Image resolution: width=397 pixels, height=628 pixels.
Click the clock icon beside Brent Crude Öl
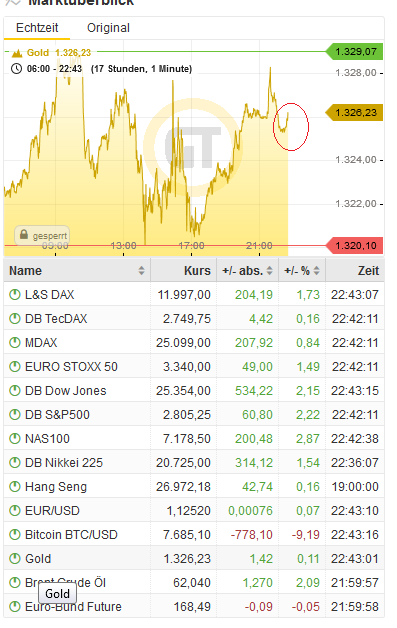point(15,583)
